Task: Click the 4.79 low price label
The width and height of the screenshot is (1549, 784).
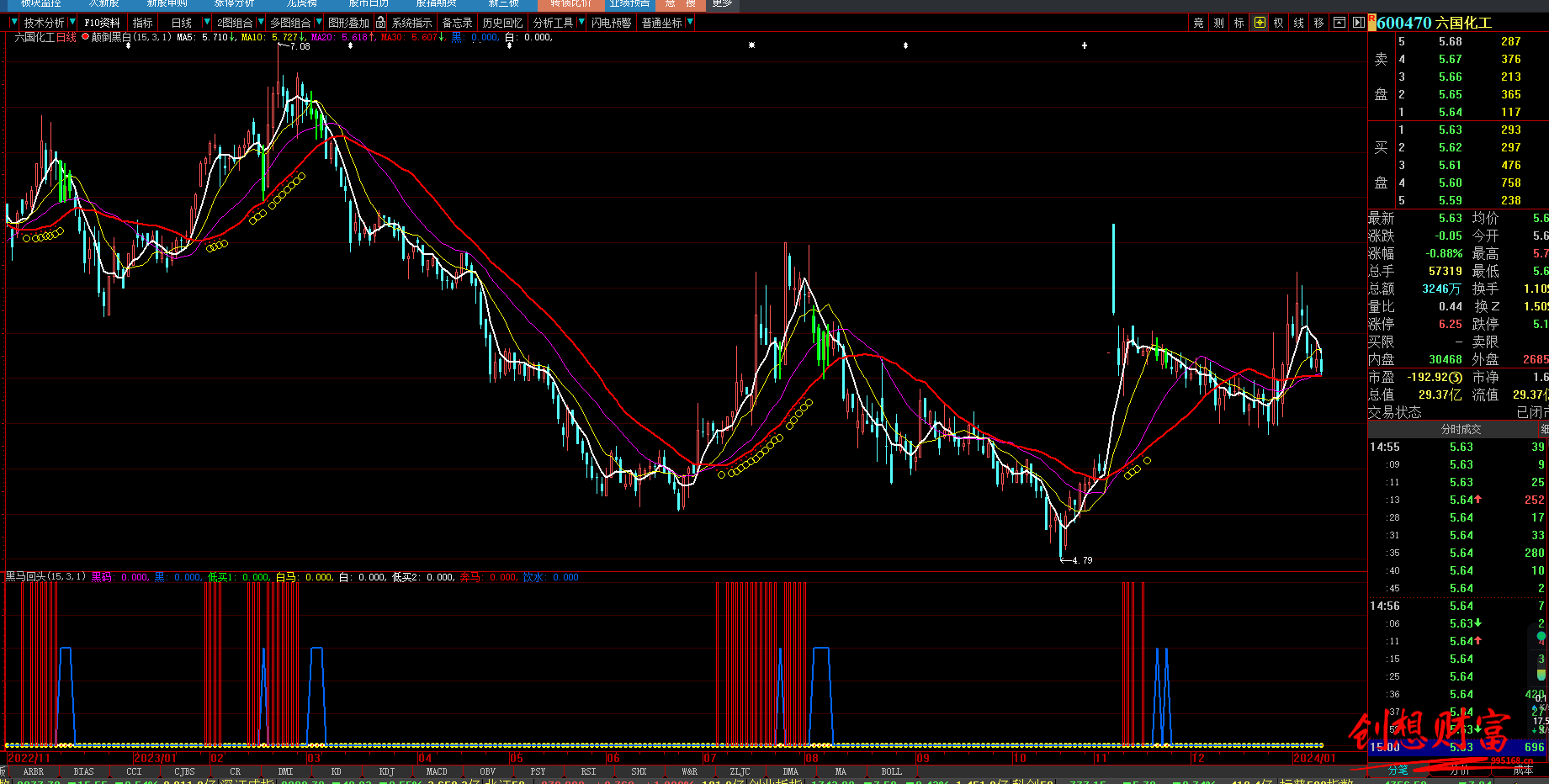Action: [1082, 560]
